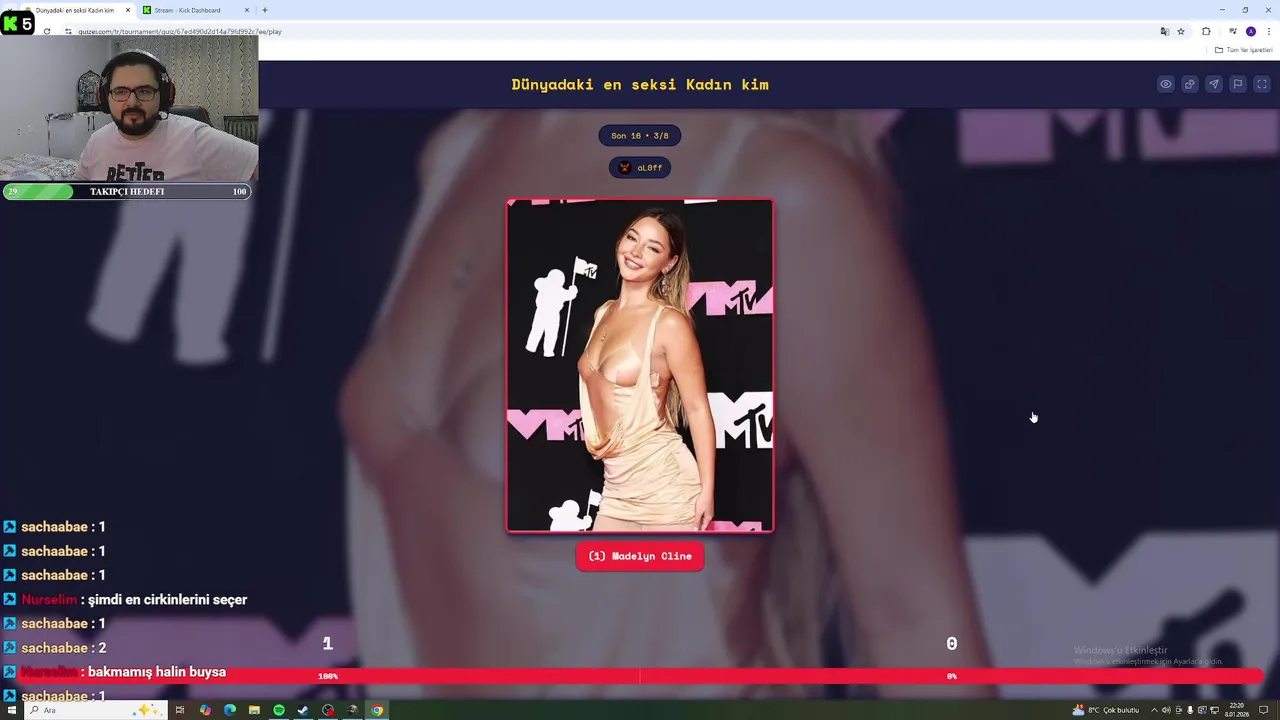Viewport: 1280px width, 720px height.
Task: Close the Dünyadaki en seksi Kadın kim tab
Action: [128, 10]
